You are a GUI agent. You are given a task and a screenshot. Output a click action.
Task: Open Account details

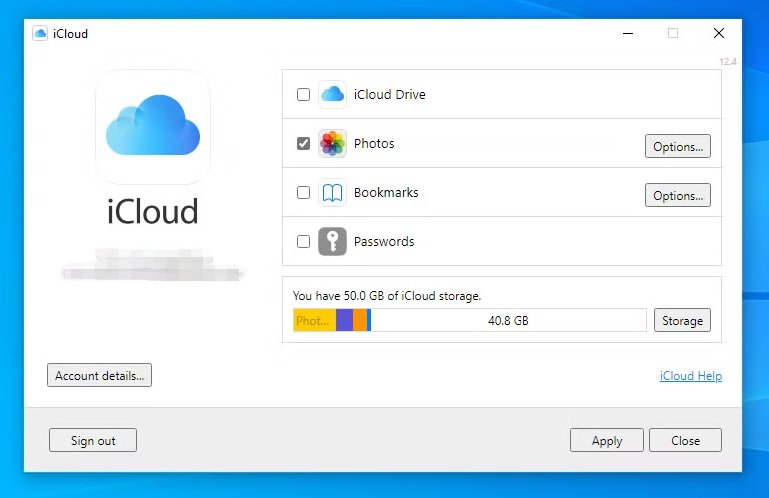click(100, 375)
